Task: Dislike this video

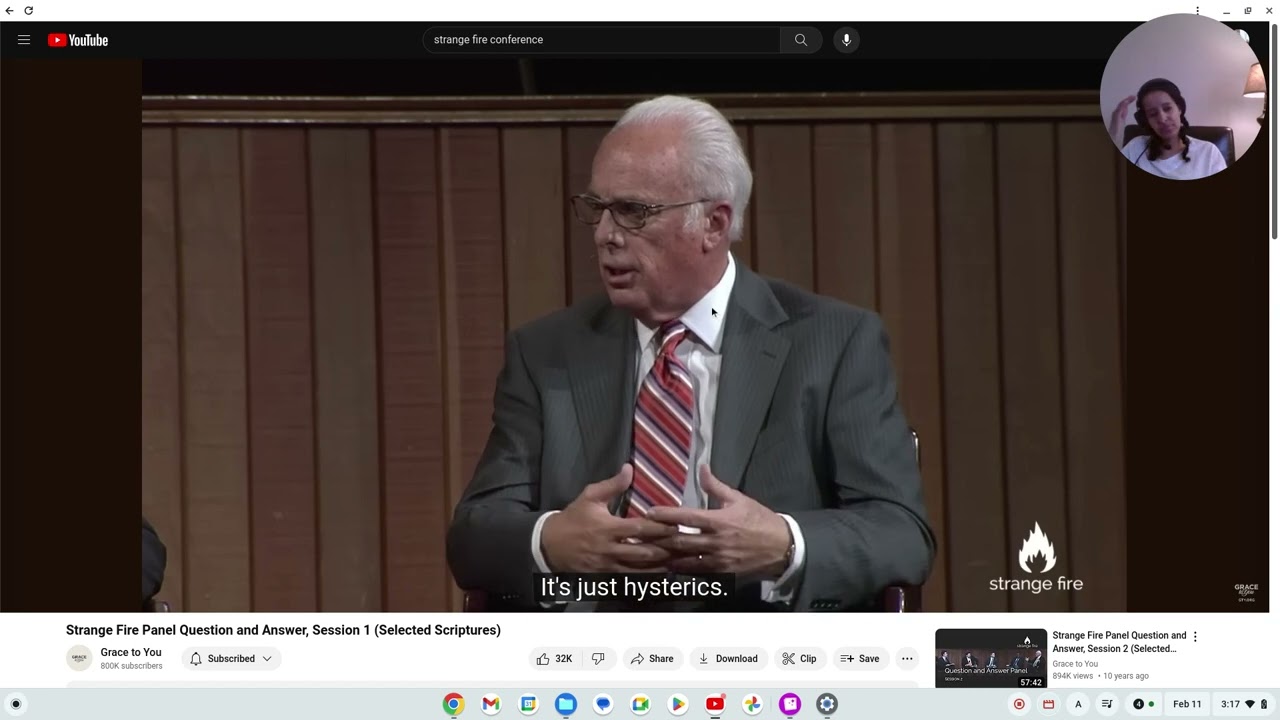Action: [x=598, y=659]
